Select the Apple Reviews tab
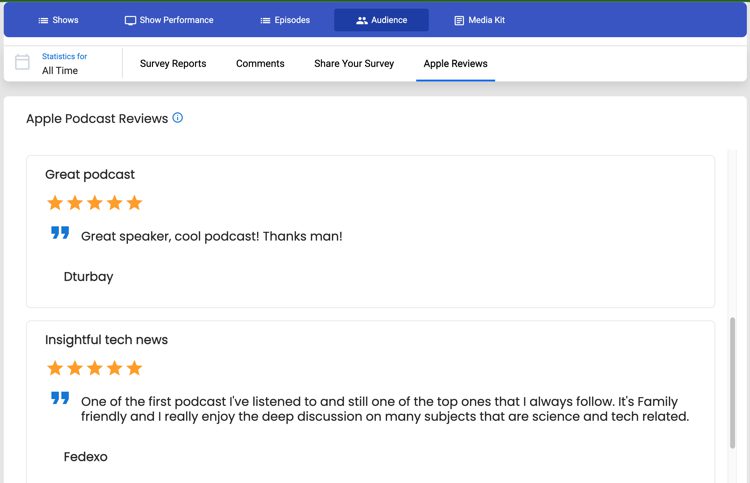This screenshot has height=483, width=750. pos(455,64)
